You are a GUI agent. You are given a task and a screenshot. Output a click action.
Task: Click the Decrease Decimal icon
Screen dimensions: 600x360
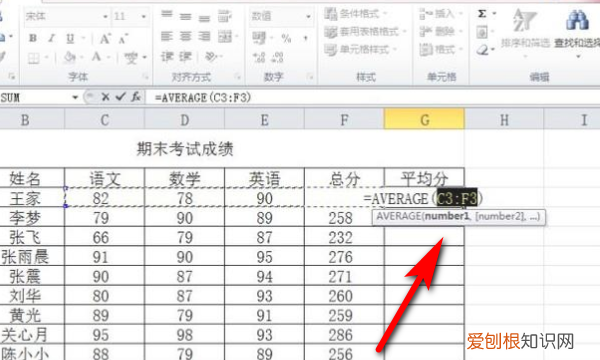[277, 57]
